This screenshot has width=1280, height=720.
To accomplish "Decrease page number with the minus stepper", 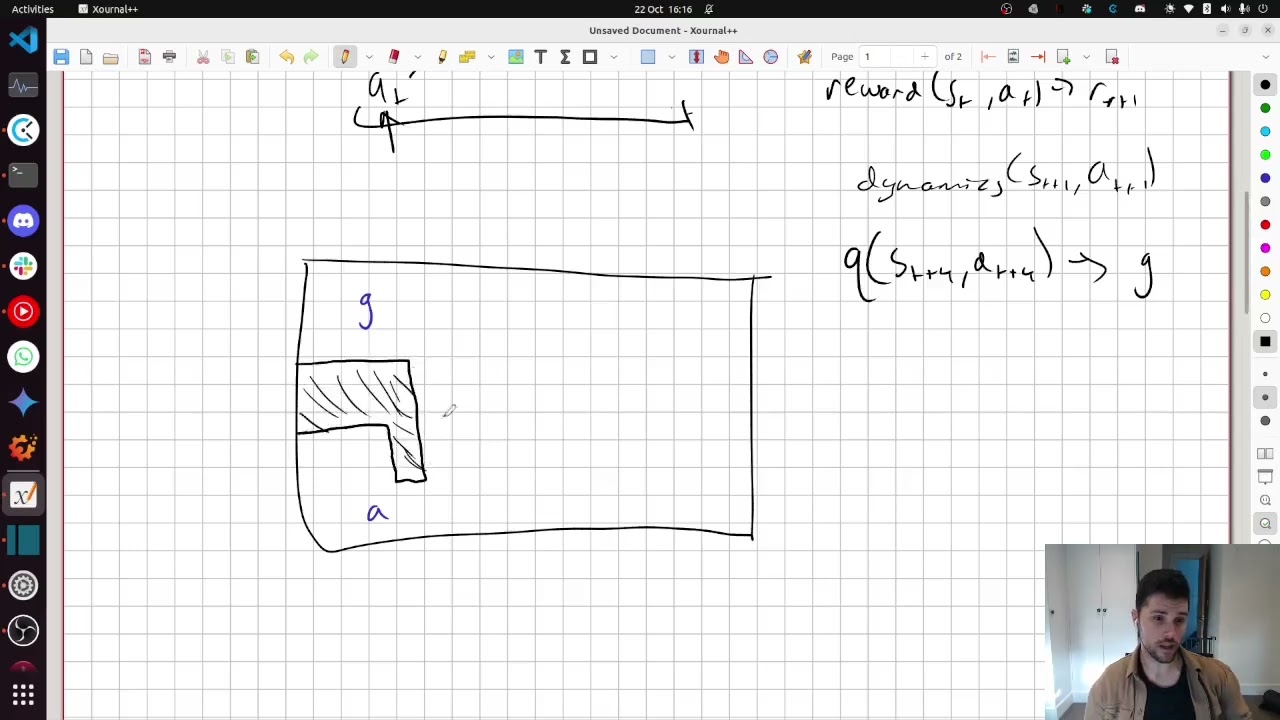I will point(902,57).
